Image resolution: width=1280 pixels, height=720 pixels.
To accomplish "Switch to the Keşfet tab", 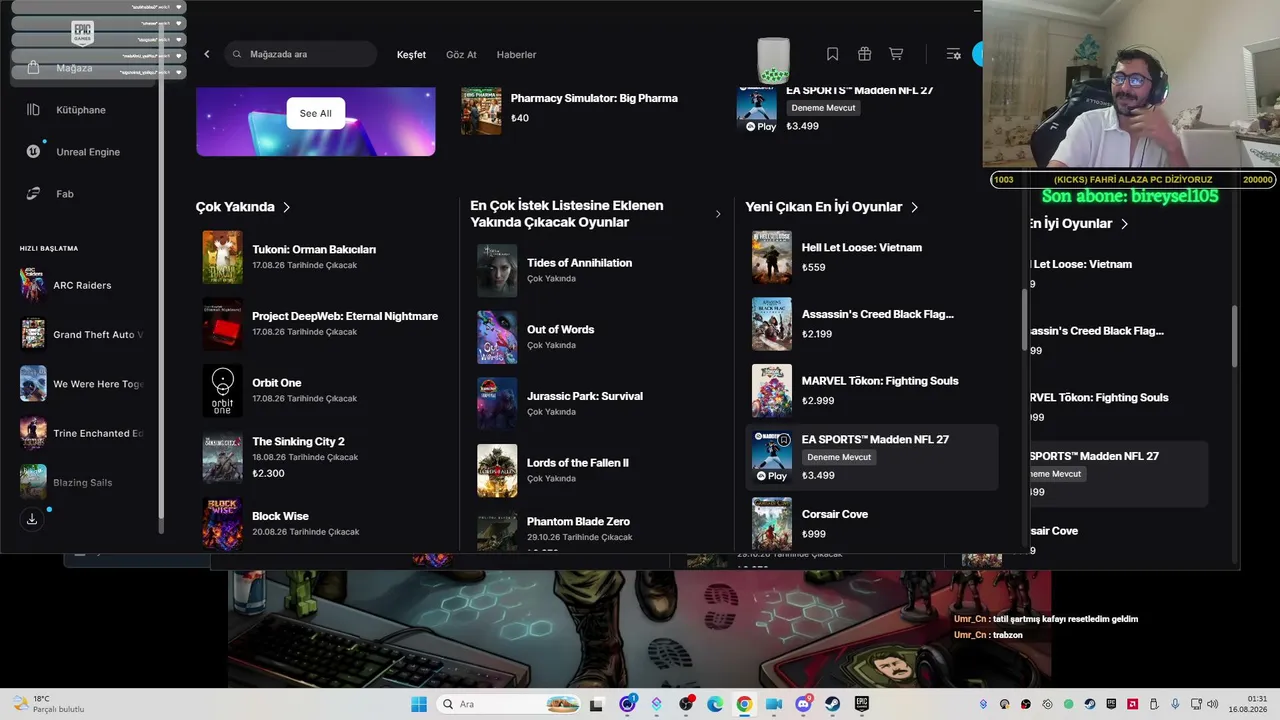I will [x=411, y=54].
